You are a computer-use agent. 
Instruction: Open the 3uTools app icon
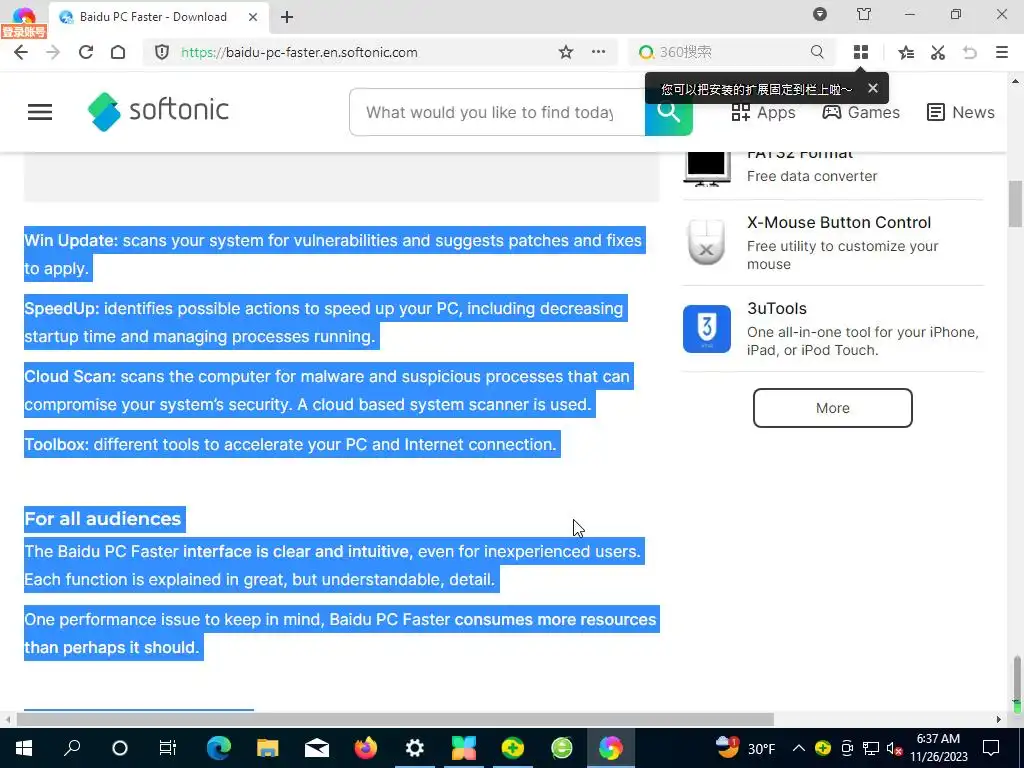pyautogui.click(x=707, y=328)
